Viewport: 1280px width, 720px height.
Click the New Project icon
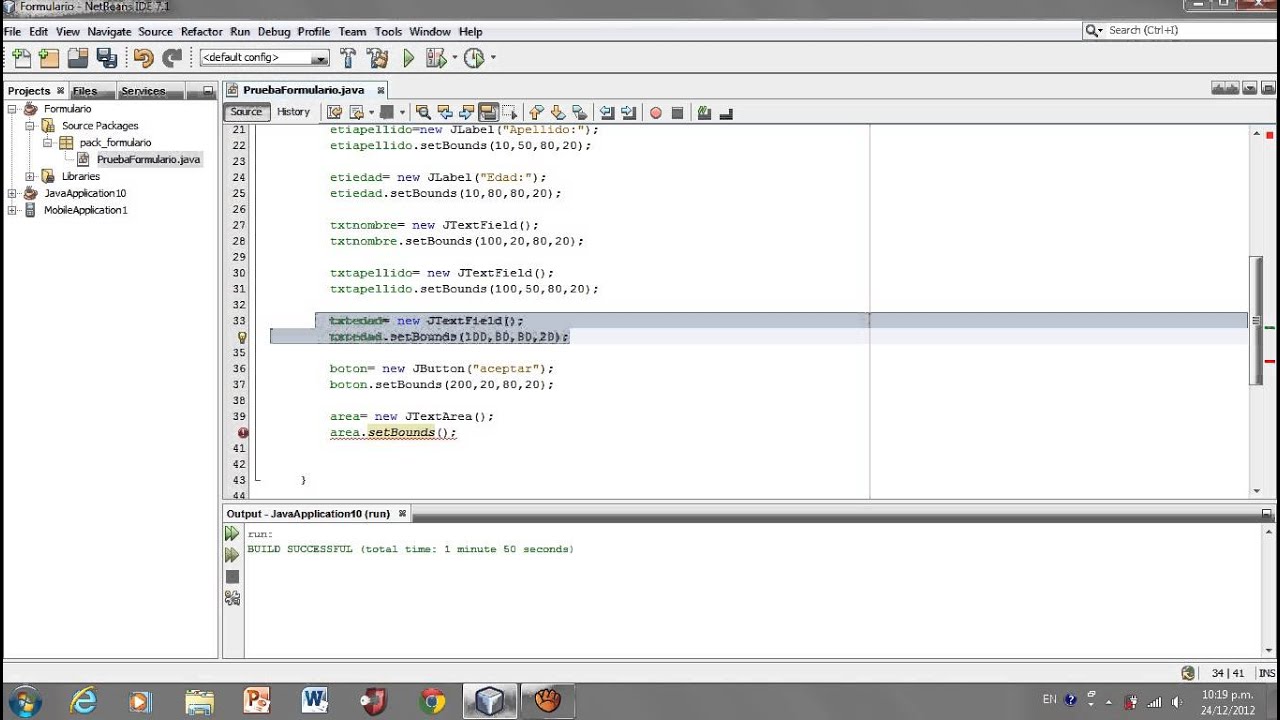point(49,58)
